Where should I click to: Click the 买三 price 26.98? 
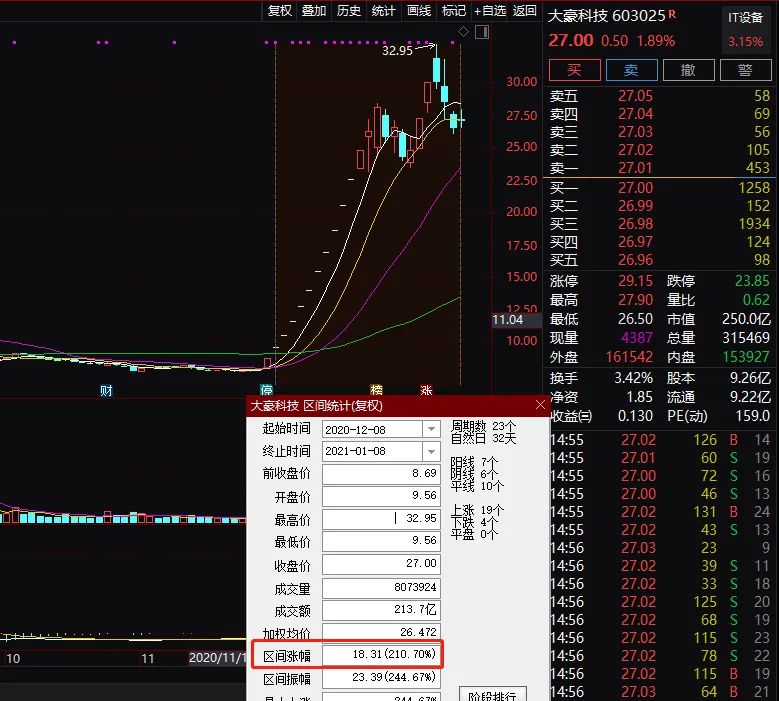[635, 224]
